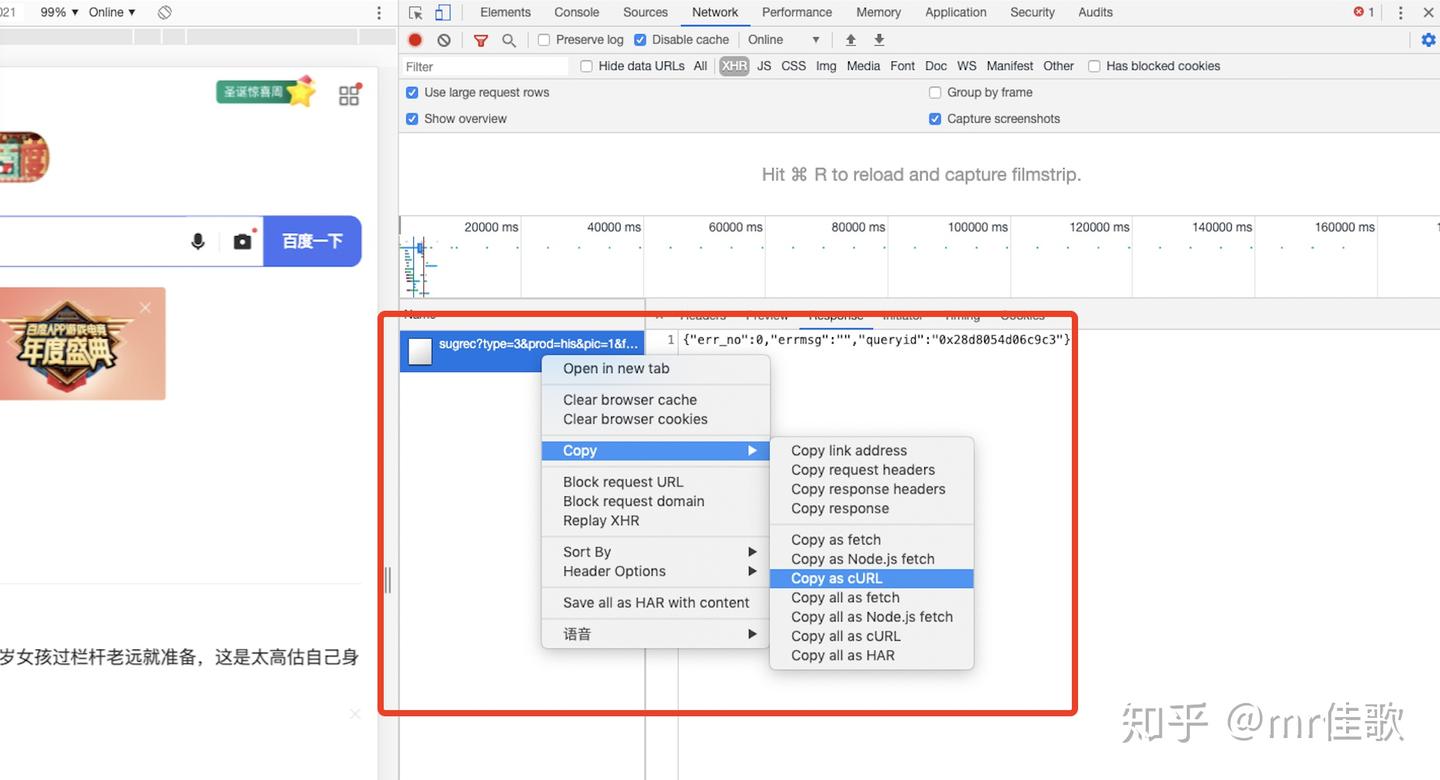Toggle the device toolbar icon
The height and width of the screenshot is (780, 1440).
click(442, 13)
